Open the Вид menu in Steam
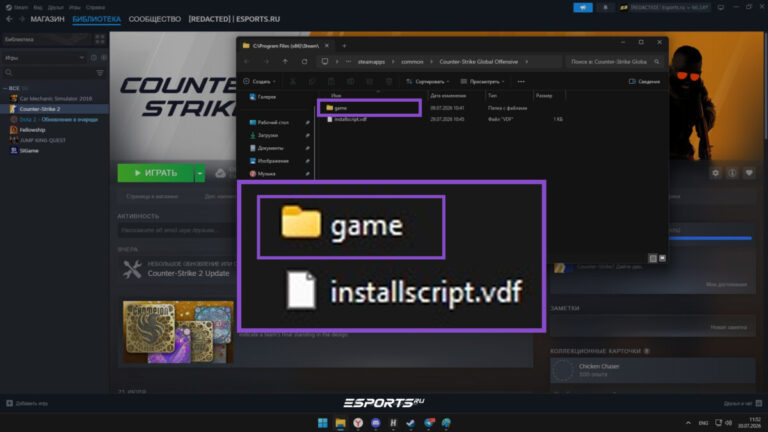Screen dimensions: 768x432 click(38, 7)
